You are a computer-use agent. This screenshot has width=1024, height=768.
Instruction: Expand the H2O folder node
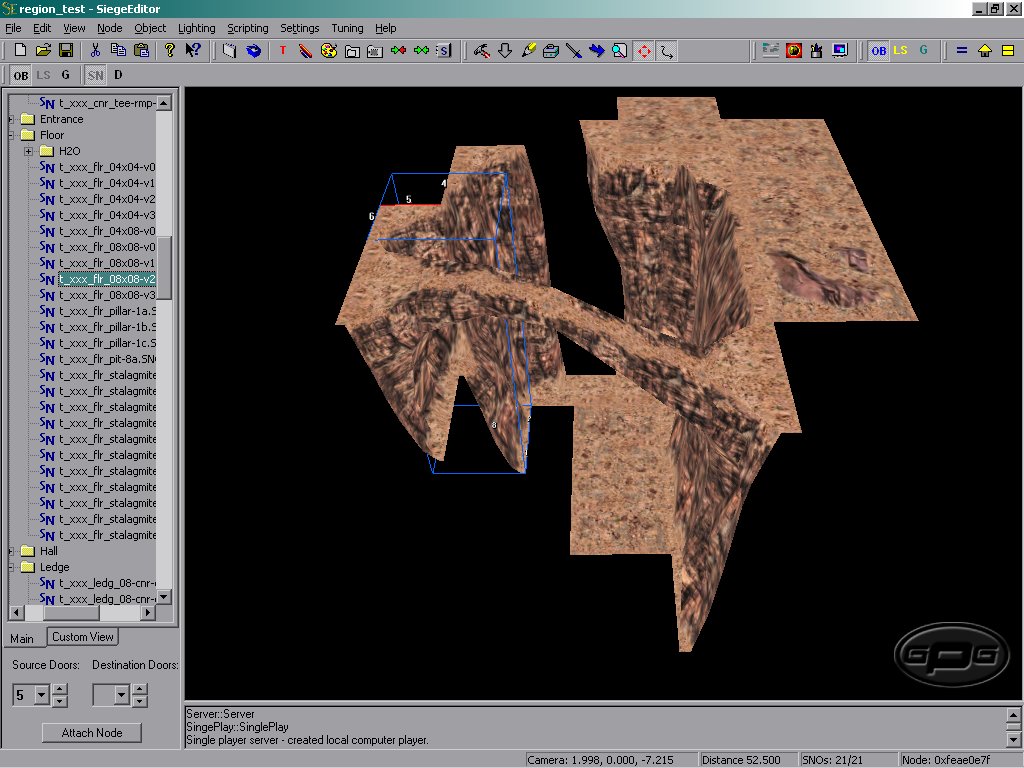pos(29,151)
